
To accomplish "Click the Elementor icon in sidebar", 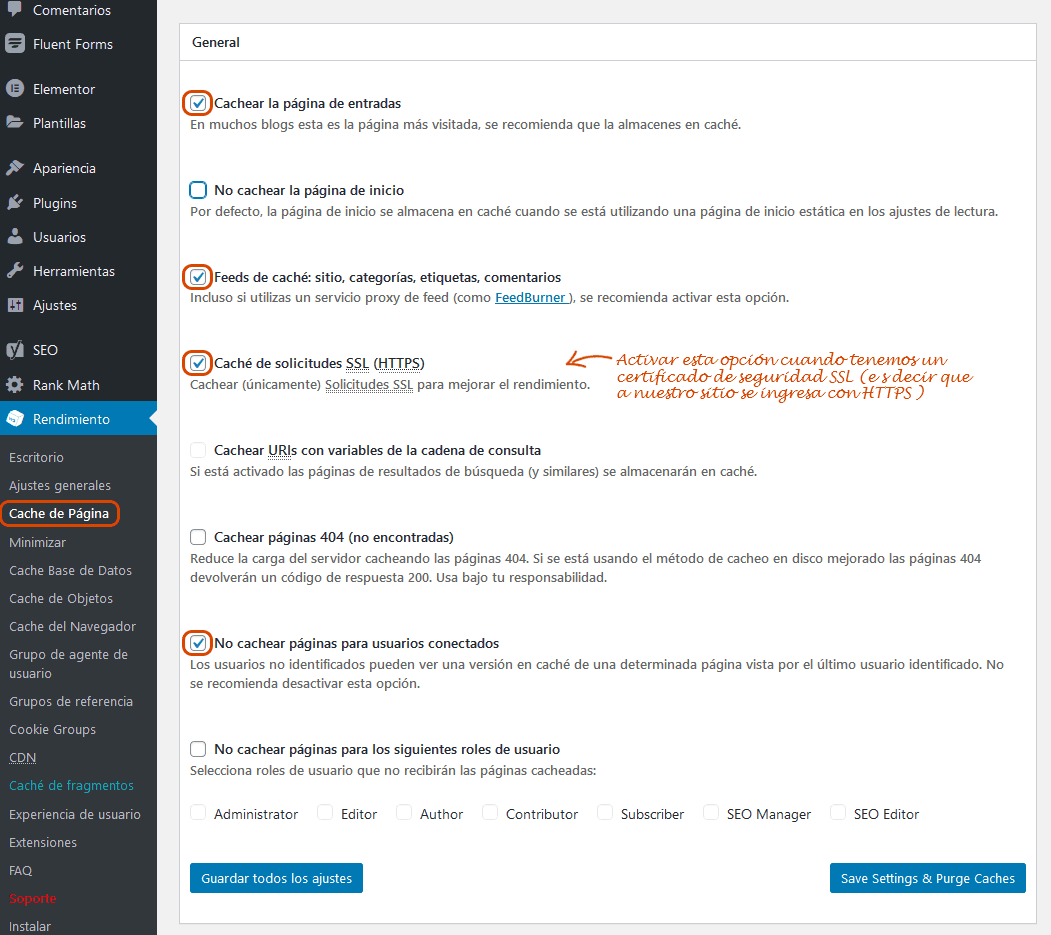I will pos(15,89).
